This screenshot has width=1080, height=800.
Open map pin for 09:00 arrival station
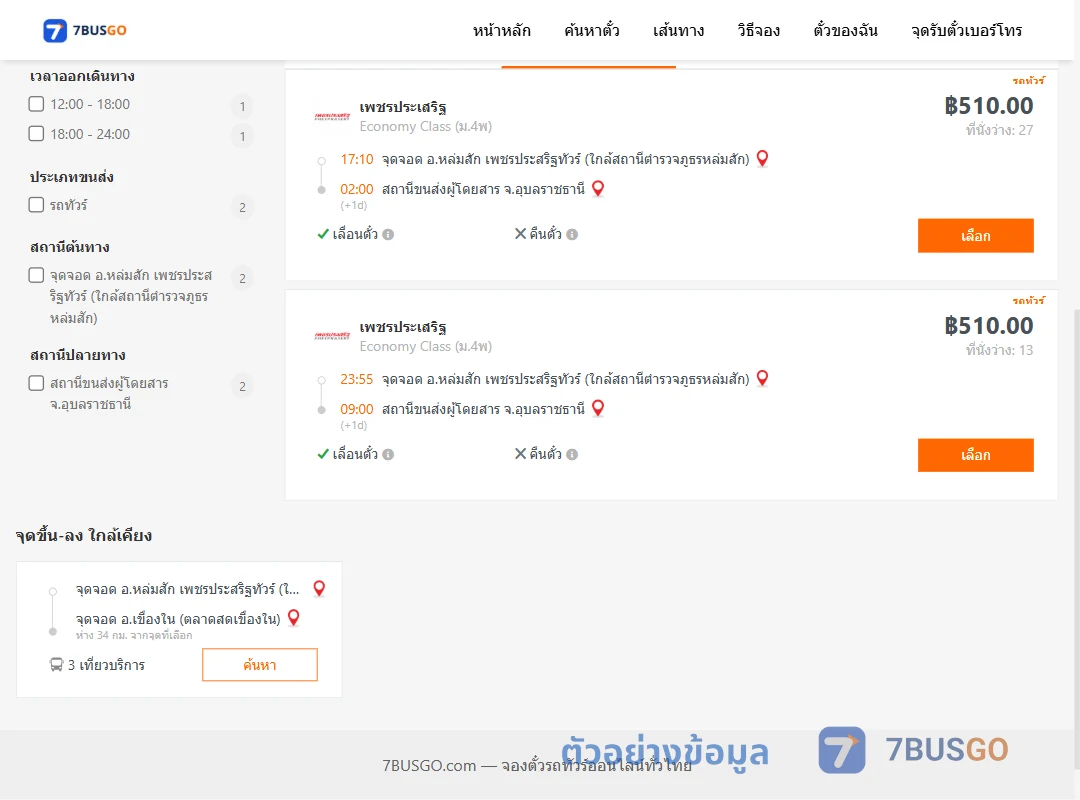(598, 408)
